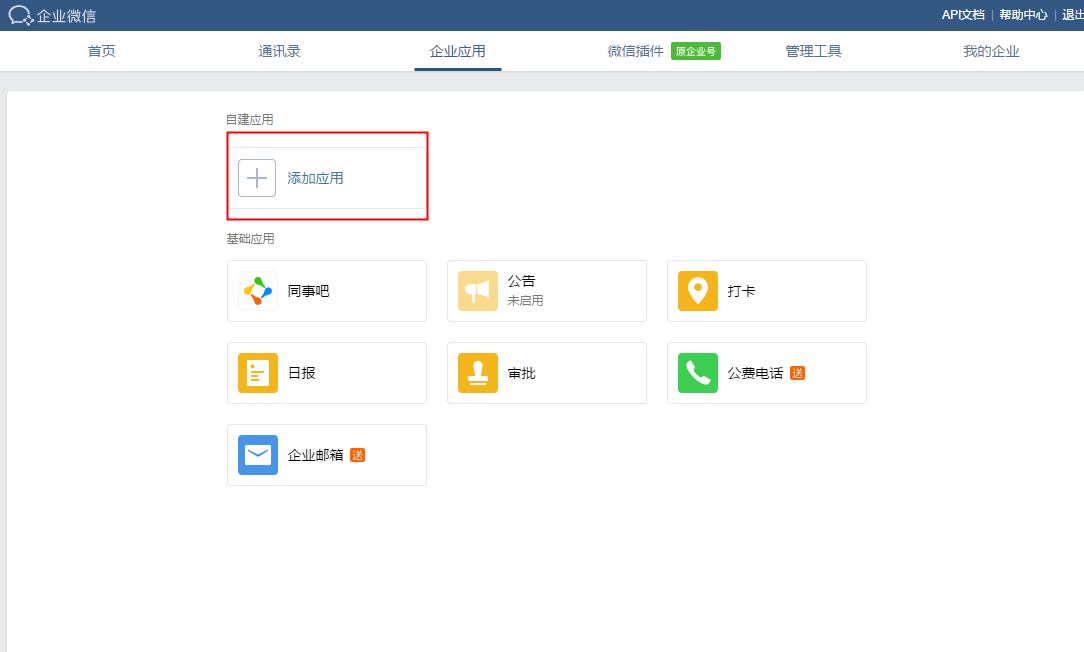Open the colorful 同事吧 app icon

click(257, 291)
